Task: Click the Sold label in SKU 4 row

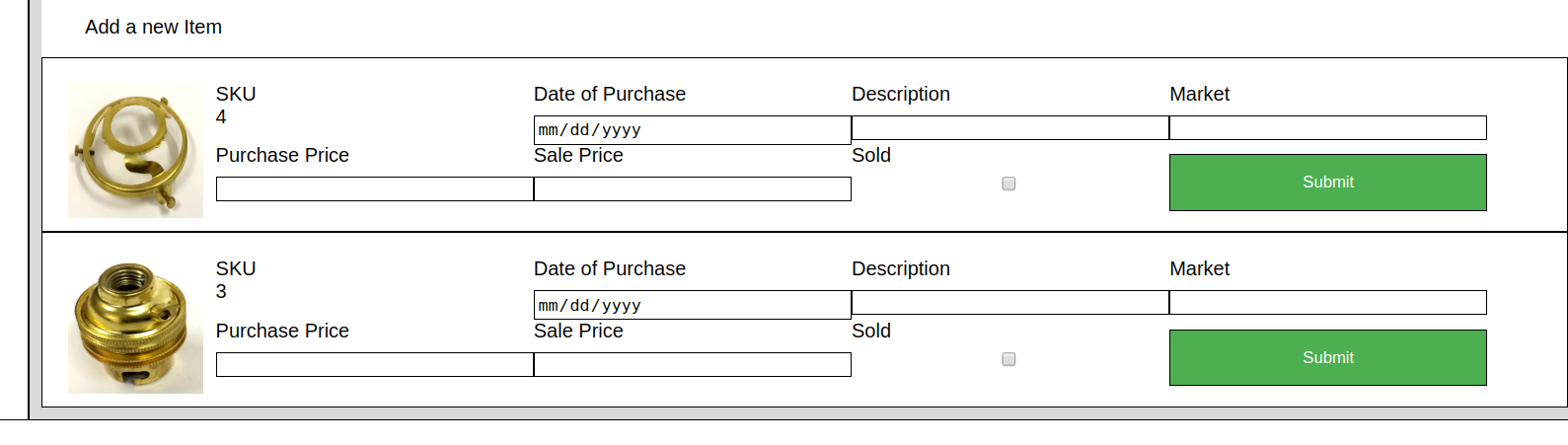Action: click(x=871, y=156)
